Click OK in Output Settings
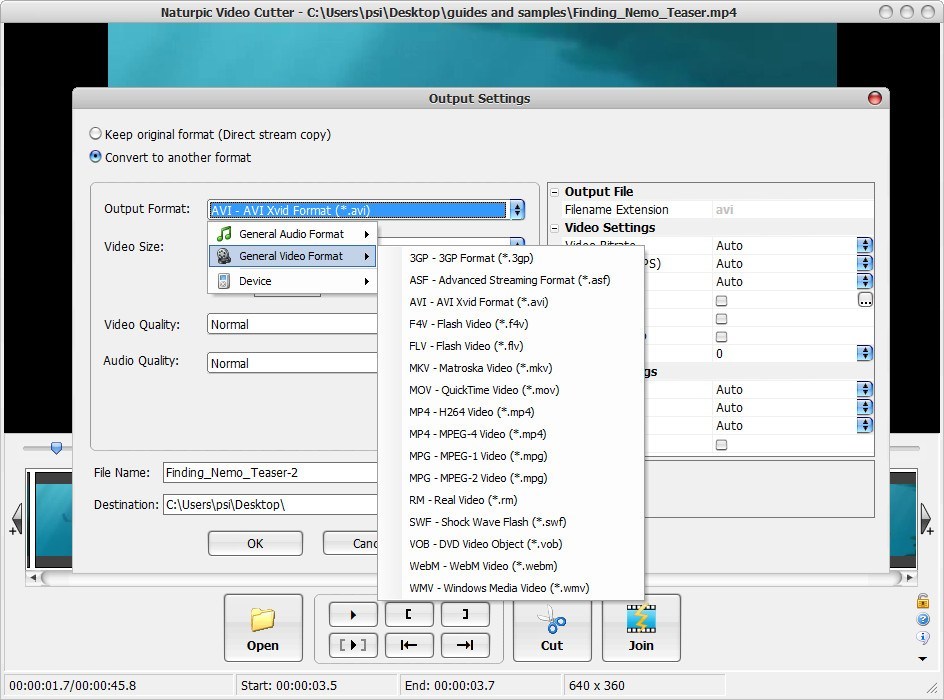944x700 pixels. pos(255,543)
